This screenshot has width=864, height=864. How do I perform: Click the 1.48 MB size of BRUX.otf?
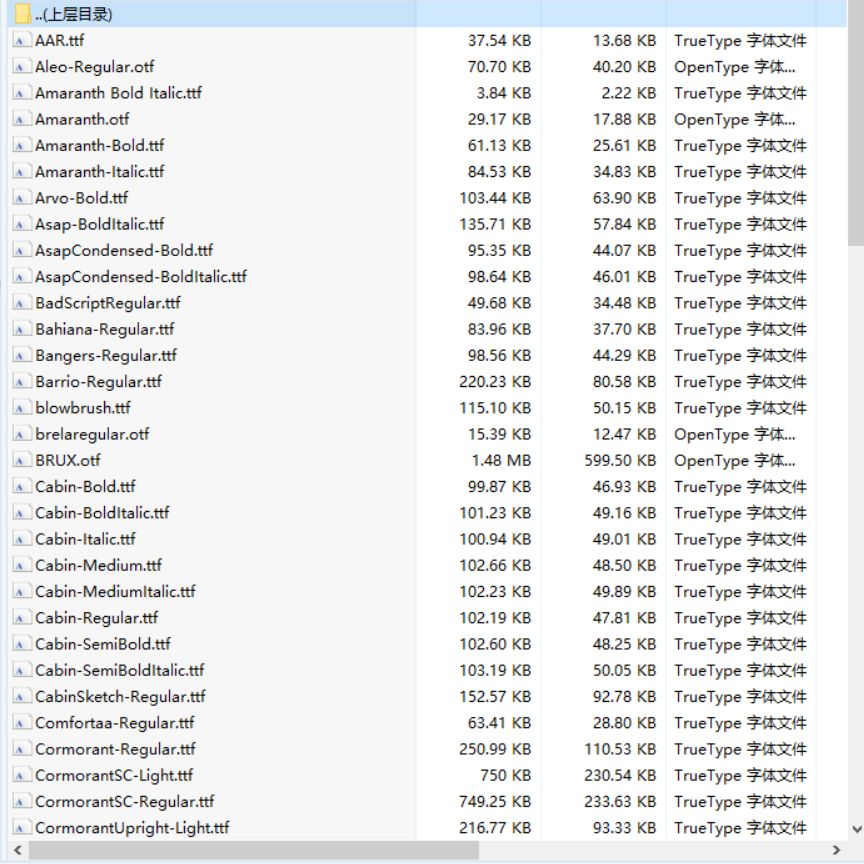[x=501, y=460]
